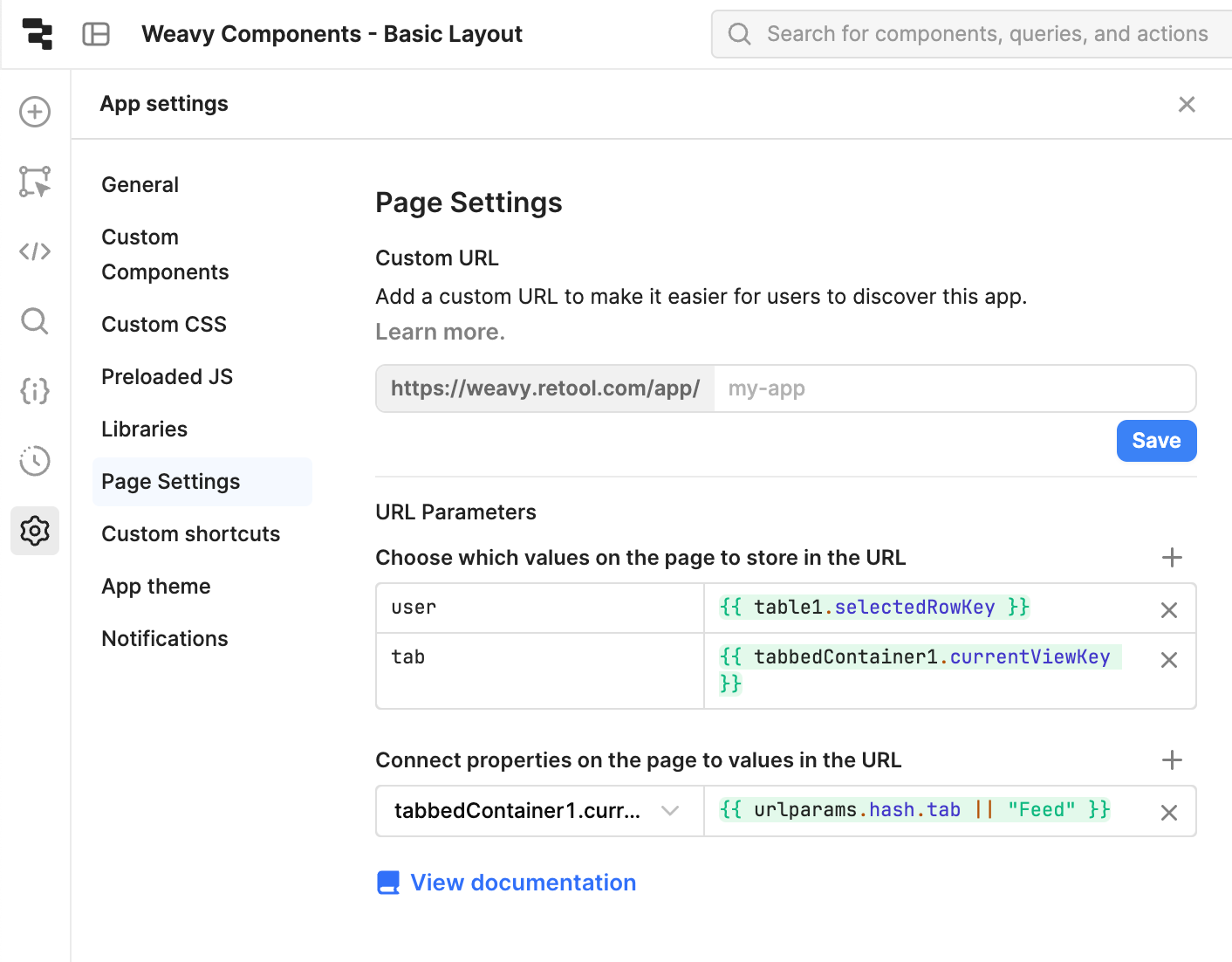Open the tabbedContainer1 property dropdown
The width and height of the screenshot is (1232, 962).
(670, 811)
